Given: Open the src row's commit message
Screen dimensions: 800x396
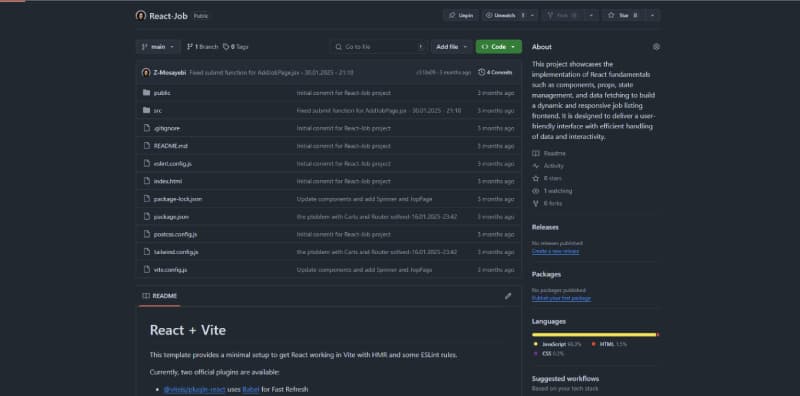Looking at the screenshot, I should pos(379,111).
